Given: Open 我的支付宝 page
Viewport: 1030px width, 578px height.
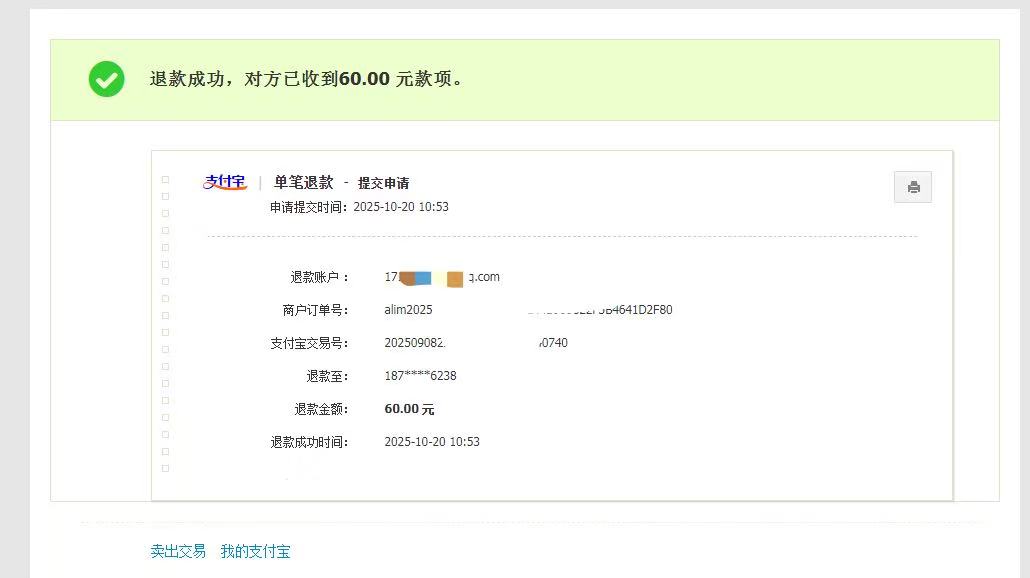Looking at the screenshot, I should coord(255,551).
